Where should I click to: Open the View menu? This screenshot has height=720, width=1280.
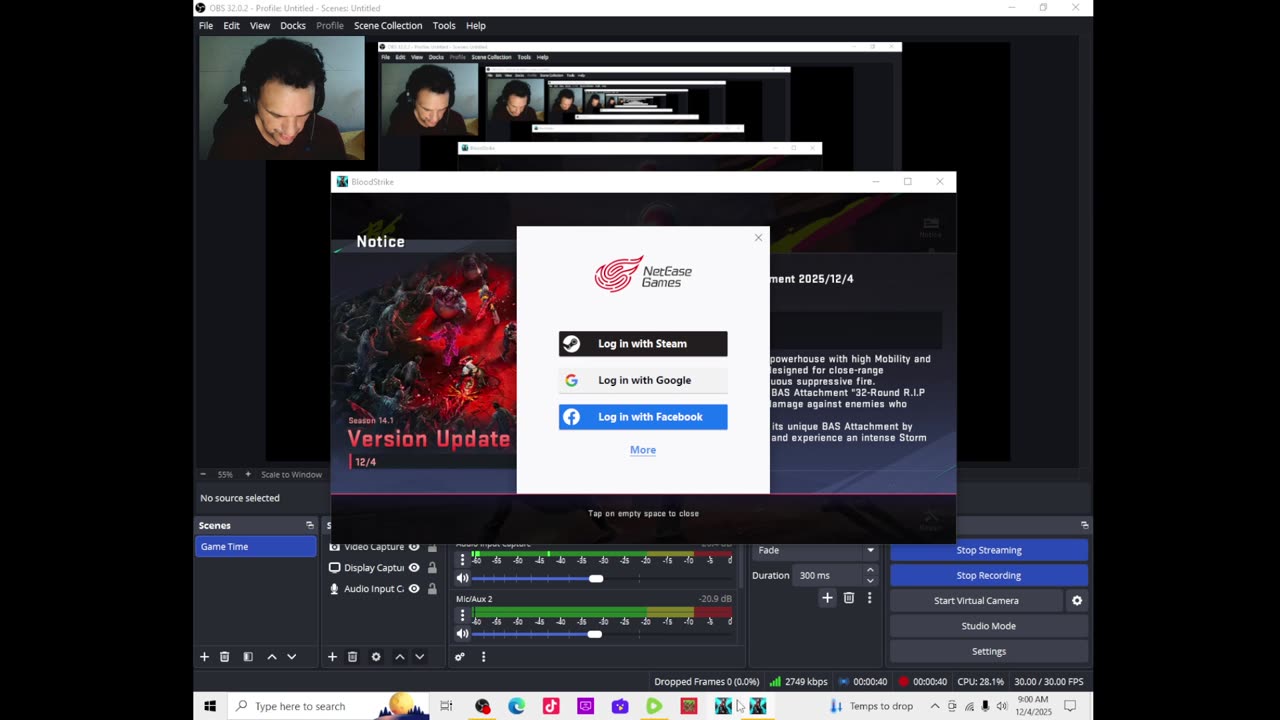[x=260, y=26]
